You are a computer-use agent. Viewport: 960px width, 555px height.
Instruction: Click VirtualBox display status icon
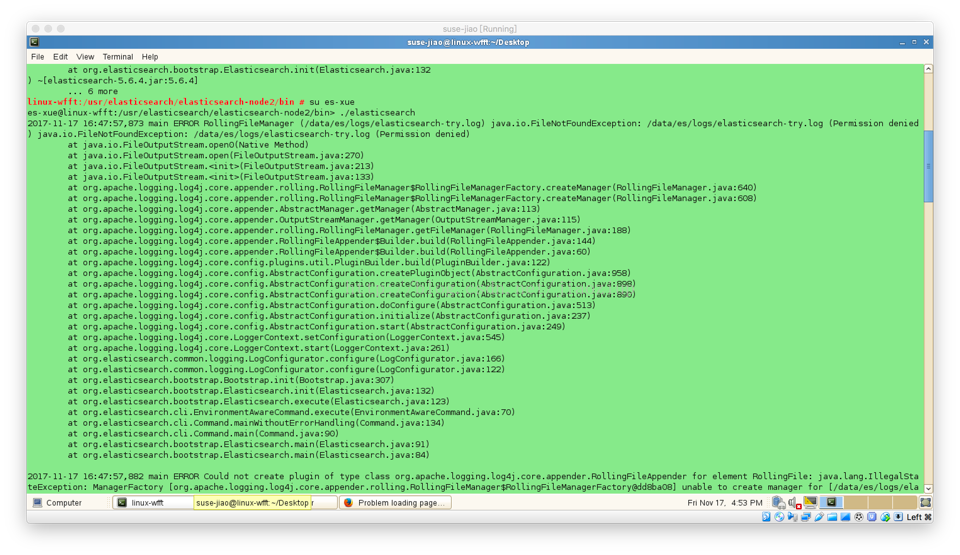(846, 517)
